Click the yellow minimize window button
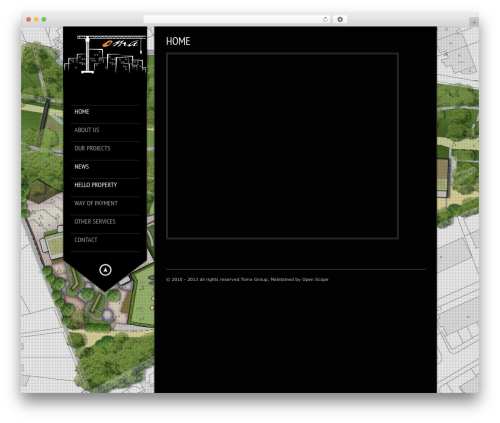This screenshot has height=423, width=500. [36, 19]
